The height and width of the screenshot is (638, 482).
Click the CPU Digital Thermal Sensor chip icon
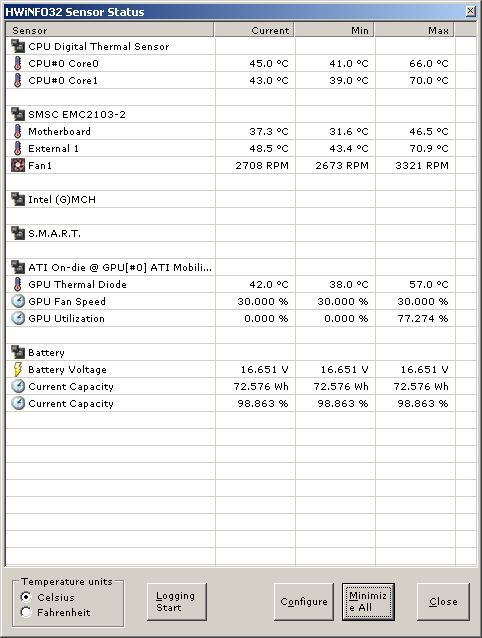[x=18, y=46]
